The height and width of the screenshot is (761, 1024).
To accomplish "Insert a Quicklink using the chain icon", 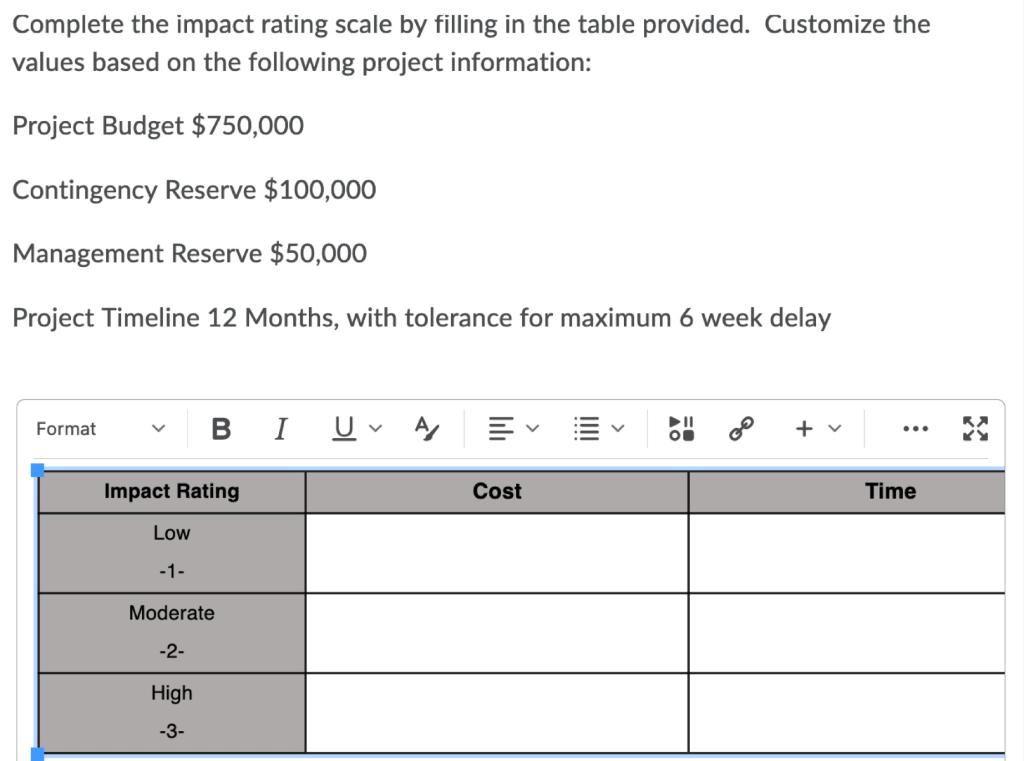I will point(738,428).
